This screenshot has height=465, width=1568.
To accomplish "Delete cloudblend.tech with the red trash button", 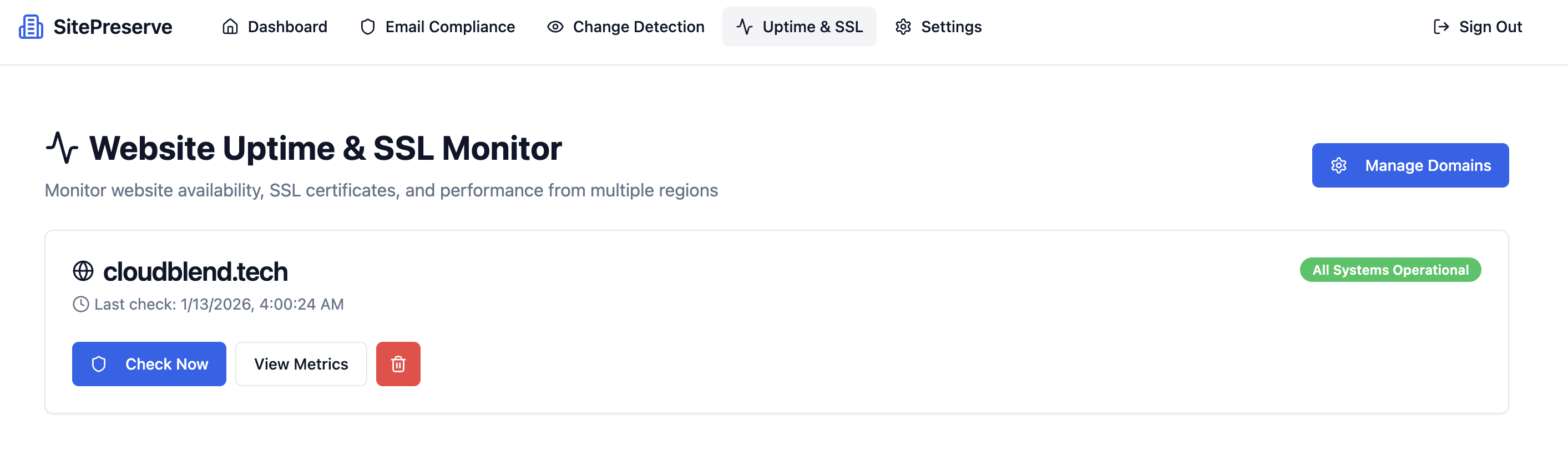I will point(398,364).
